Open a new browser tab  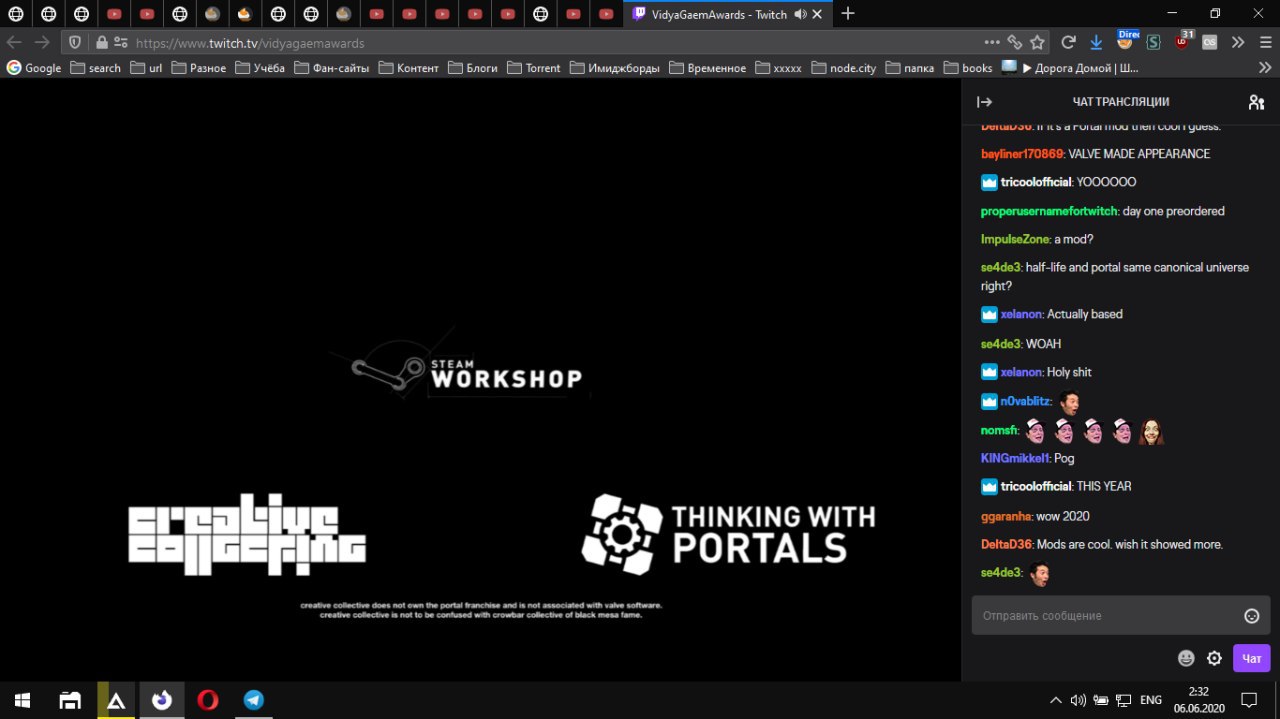pyautogui.click(x=848, y=14)
